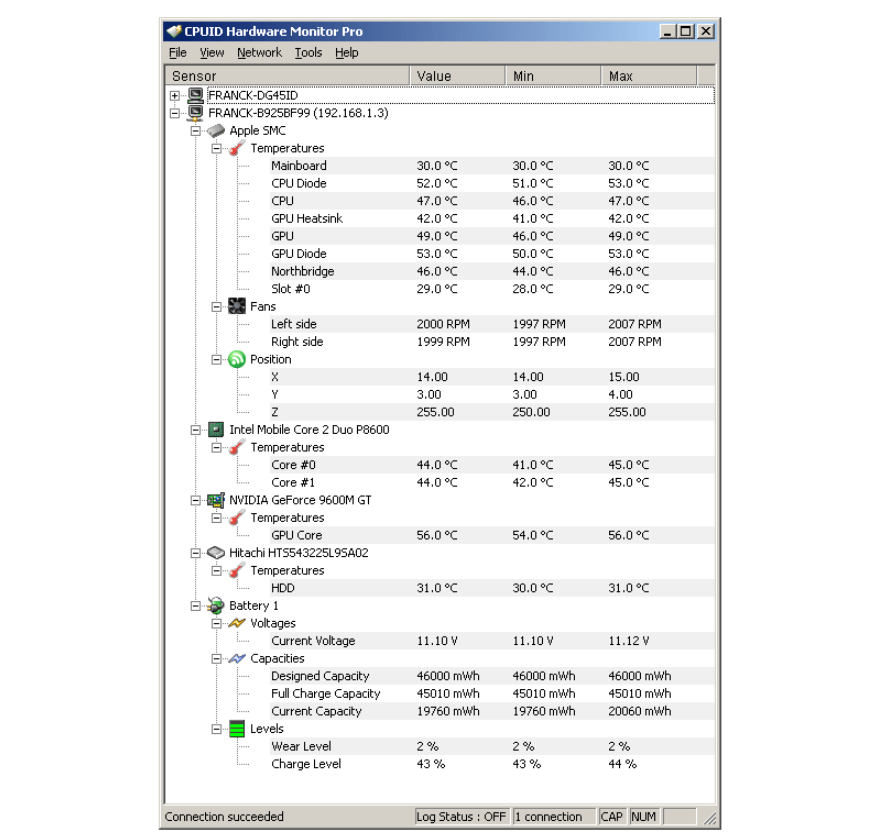
Task: Expand the FRANCK-DG45ID tree node
Action: point(174,95)
